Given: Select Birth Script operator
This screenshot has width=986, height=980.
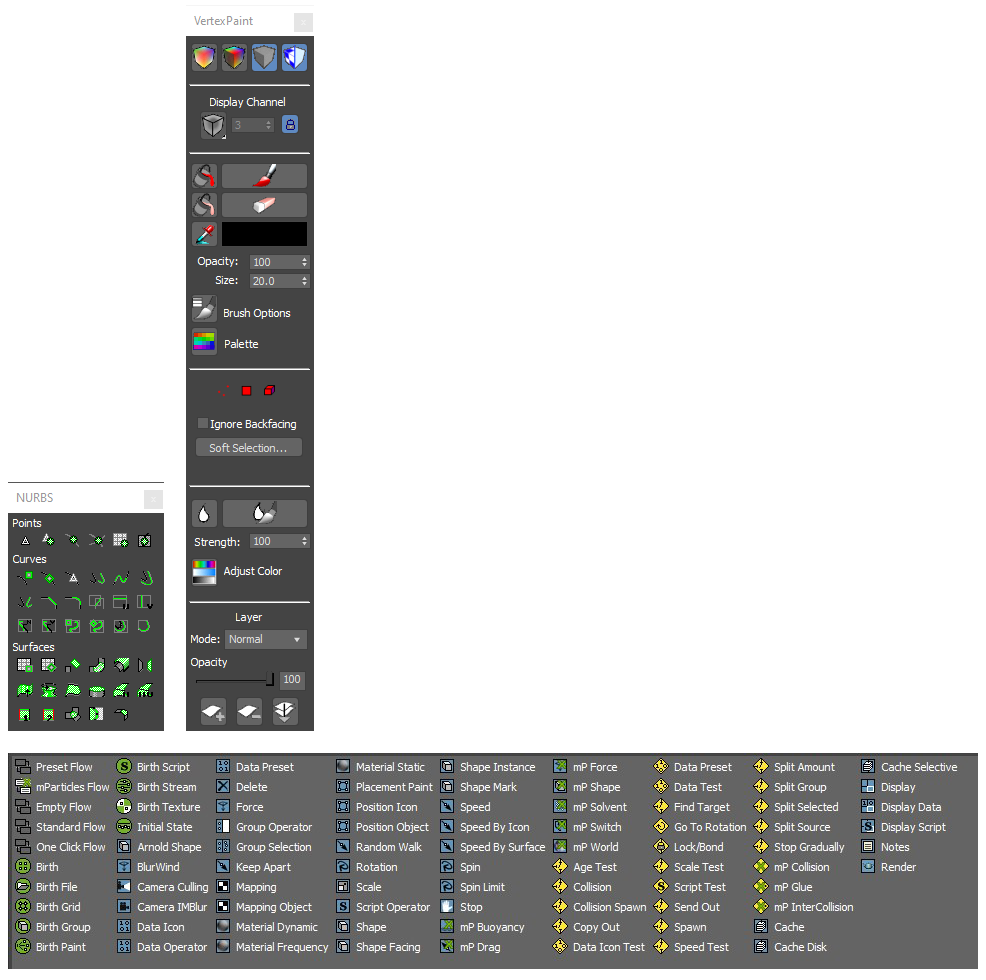Looking at the screenshot, I should tap(153, 767).
